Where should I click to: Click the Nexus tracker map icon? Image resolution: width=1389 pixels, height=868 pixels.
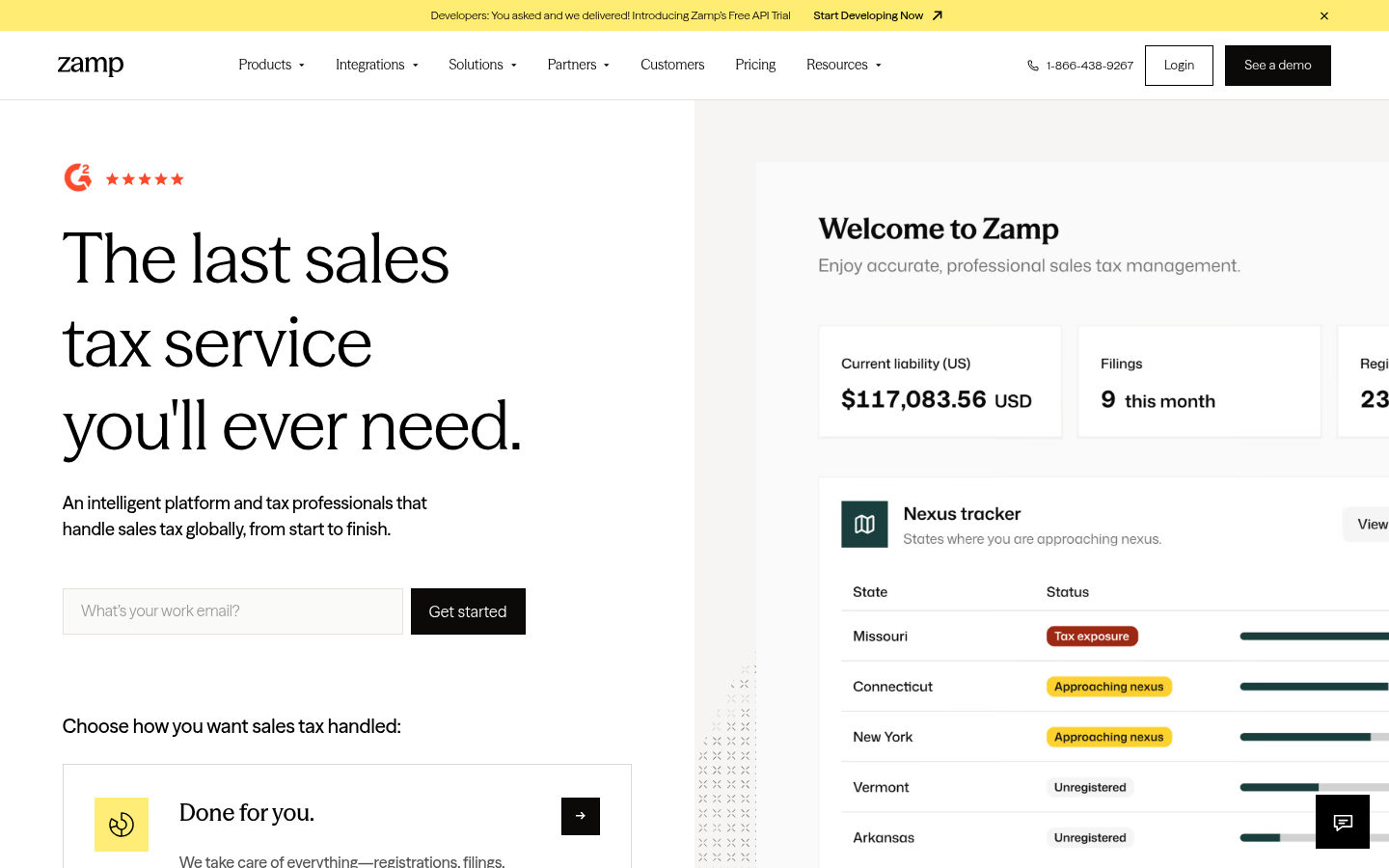pos(864,524)
